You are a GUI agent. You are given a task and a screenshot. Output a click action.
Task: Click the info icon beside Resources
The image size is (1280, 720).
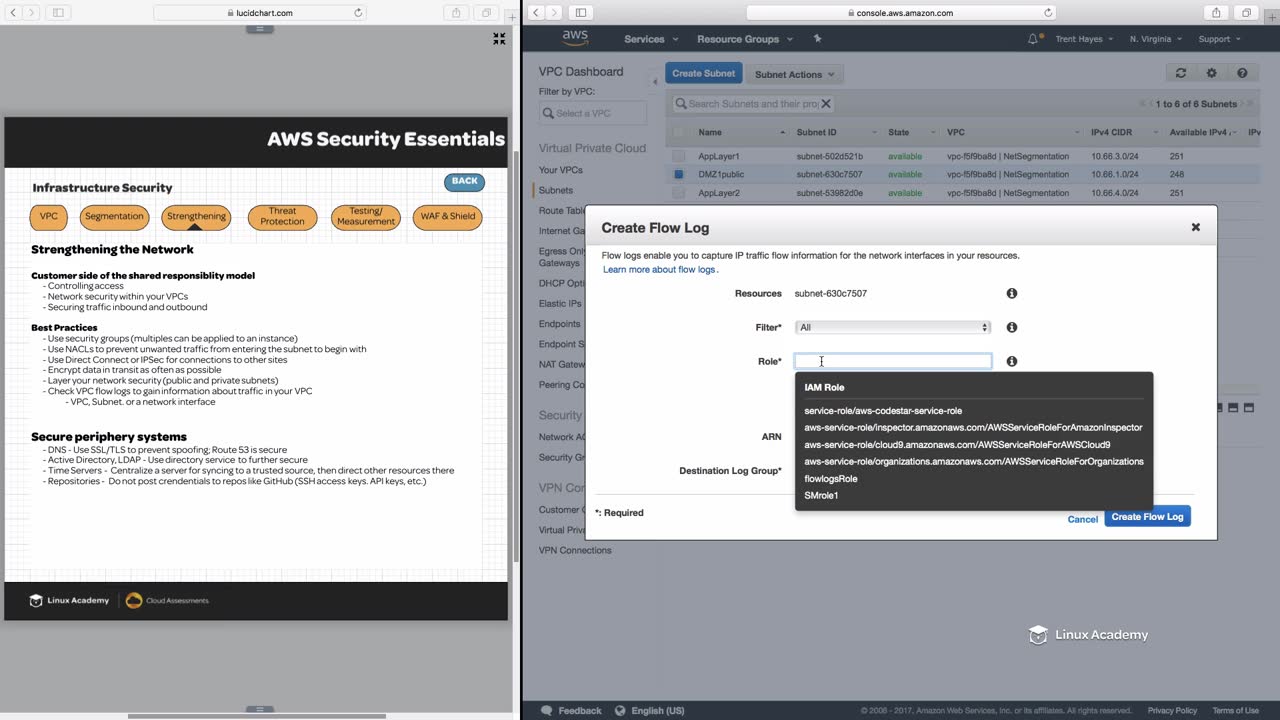click(x=1012, y=293)
